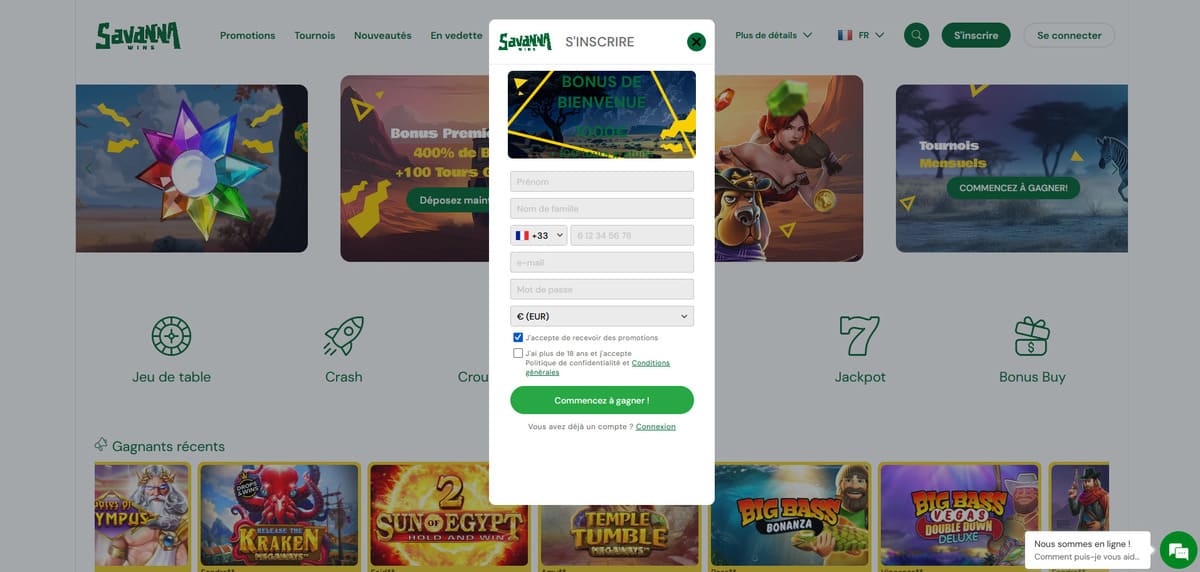Screen dimensions: 1200x572
Task: Expand the Plus de détails menu
Action: [773, 35]
